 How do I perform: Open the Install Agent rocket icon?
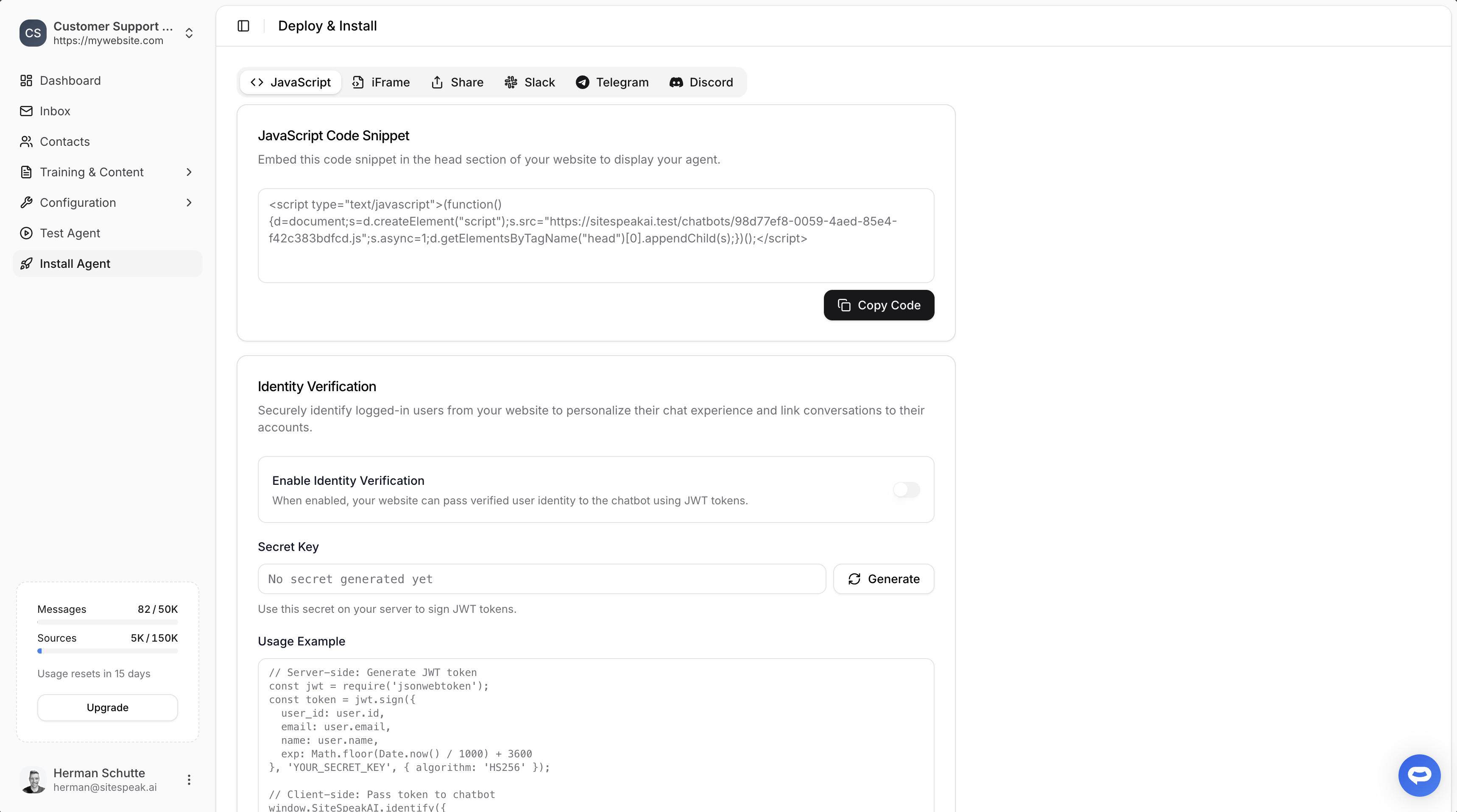[x=27, y=264]
